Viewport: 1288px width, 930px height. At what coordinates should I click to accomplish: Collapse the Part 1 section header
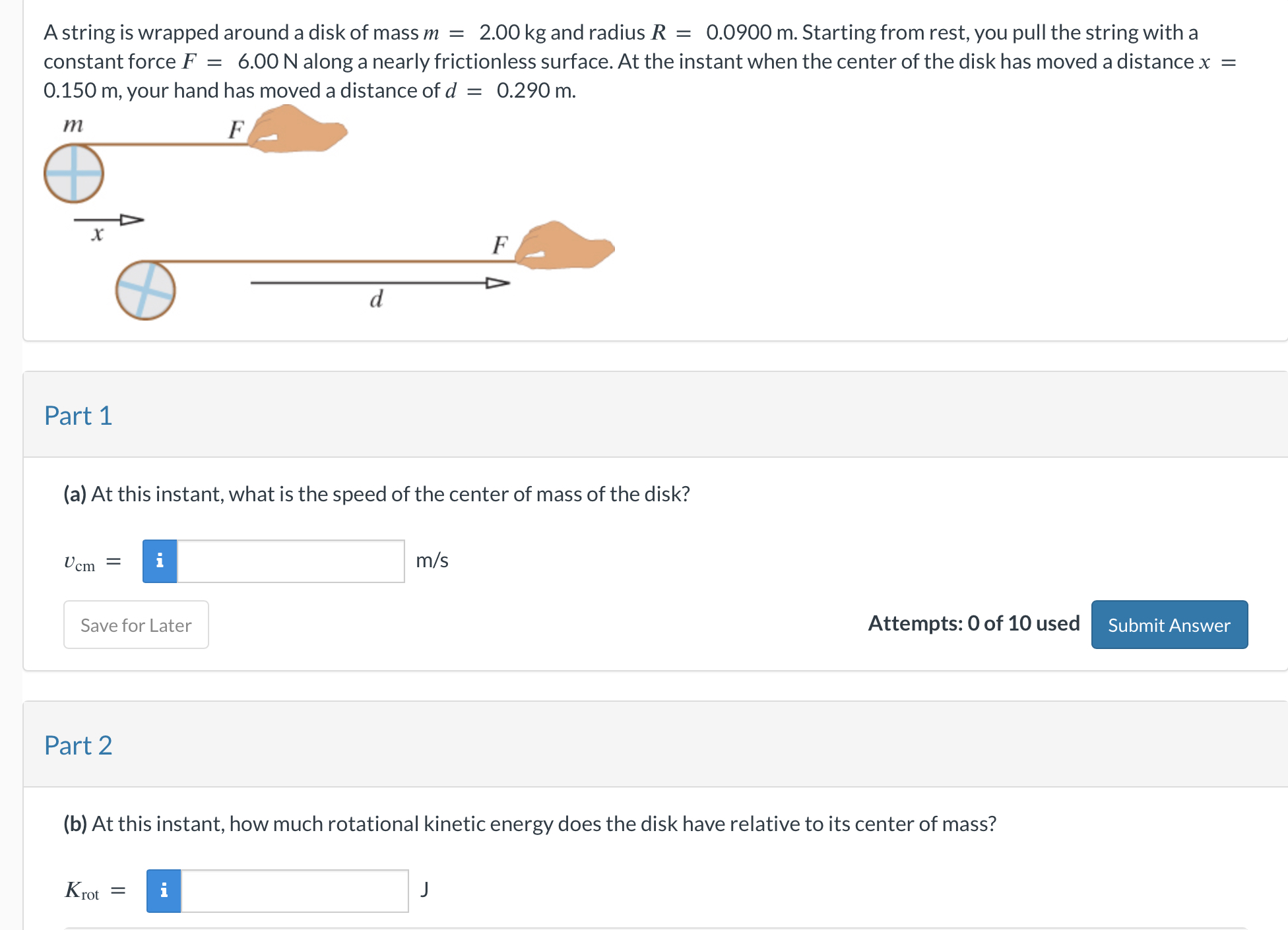point(79,416)
